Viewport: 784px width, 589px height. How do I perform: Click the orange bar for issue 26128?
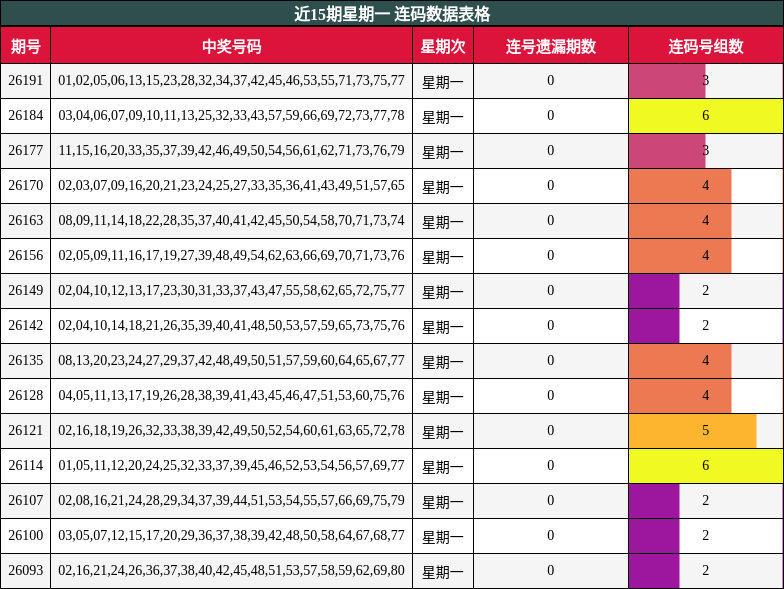680,396
